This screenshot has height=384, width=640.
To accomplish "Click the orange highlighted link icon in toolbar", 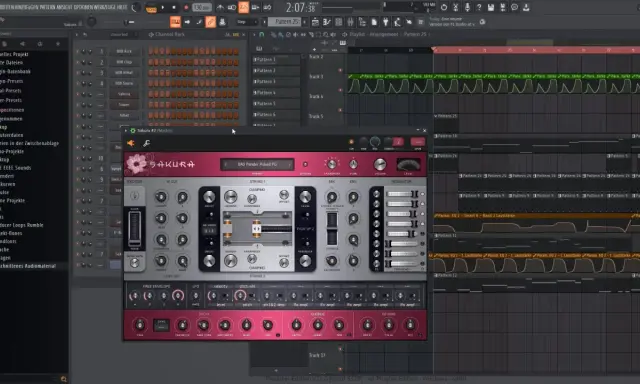I will click(211, 22).
